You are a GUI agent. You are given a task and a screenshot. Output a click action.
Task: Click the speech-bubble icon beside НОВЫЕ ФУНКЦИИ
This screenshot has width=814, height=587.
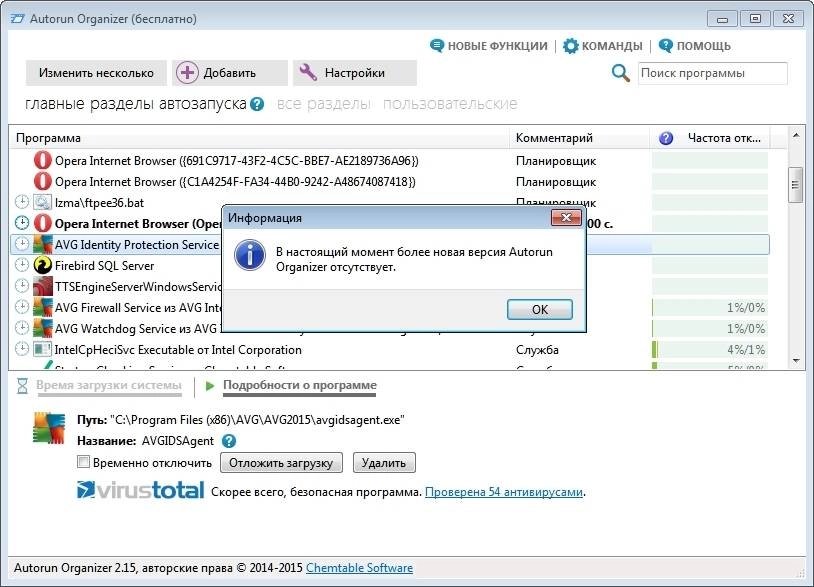pyautogui.click(x=437, y=46)
